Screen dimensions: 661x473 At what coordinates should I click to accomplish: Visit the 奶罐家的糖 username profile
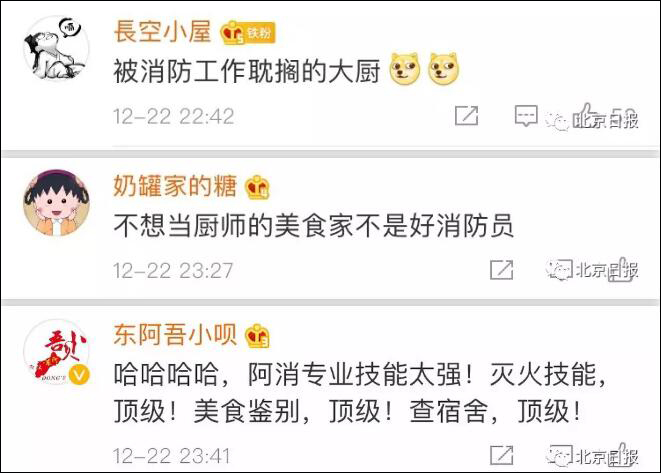(x=175, y=186)
